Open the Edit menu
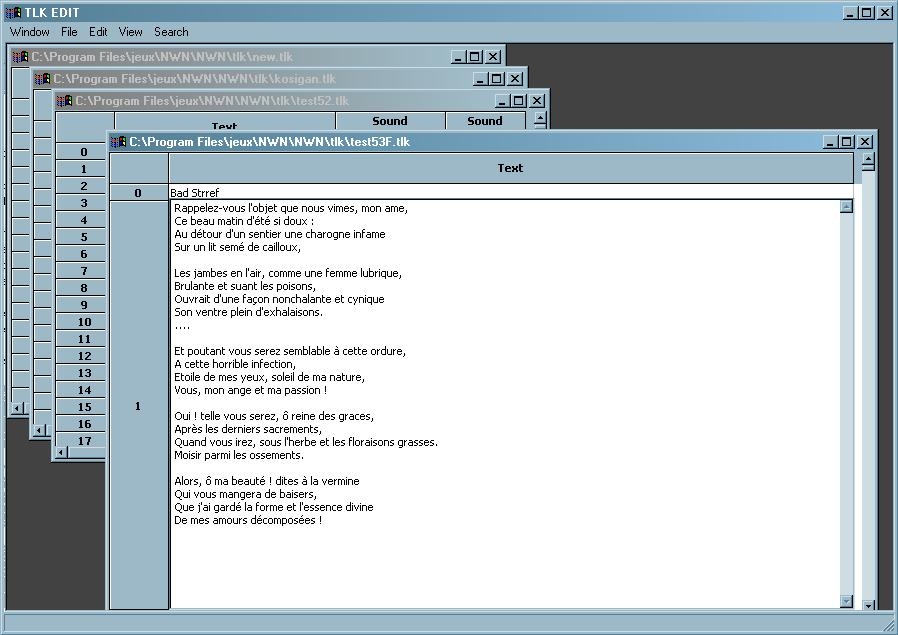Viewport: 898px width, 635px height. coord(98,32)
